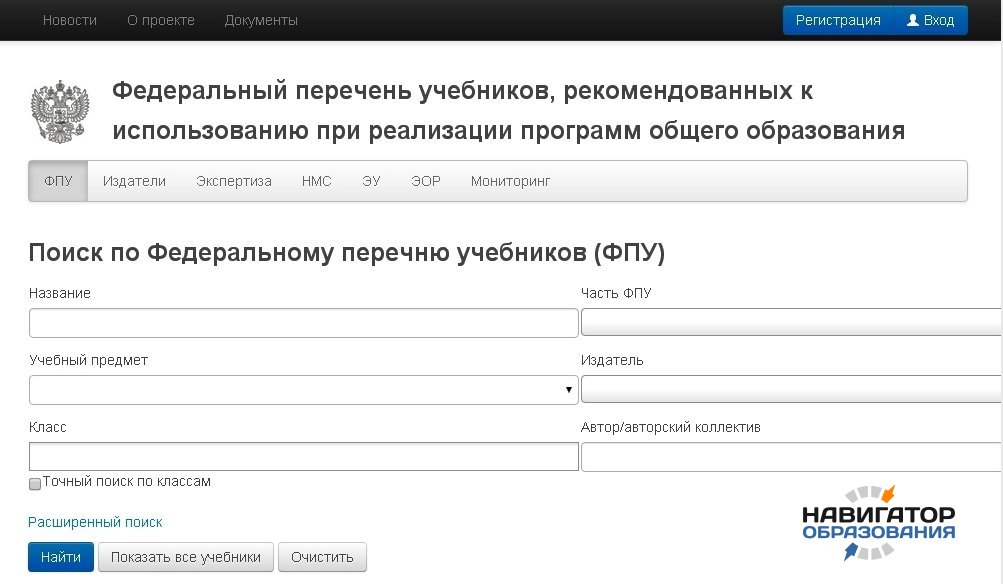1003x584 pixels.
Task: Click Показать все учебники button
Action: click(186, 557)
